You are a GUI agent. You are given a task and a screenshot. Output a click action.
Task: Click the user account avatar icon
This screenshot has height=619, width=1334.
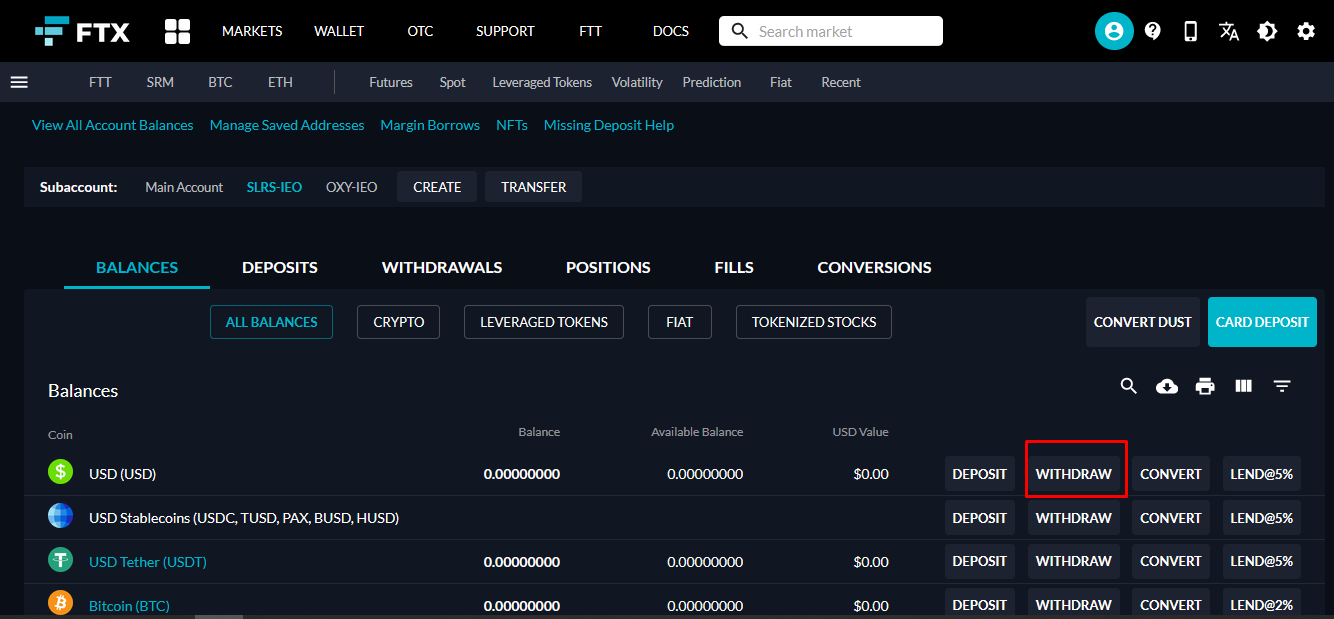[1114, 31]
